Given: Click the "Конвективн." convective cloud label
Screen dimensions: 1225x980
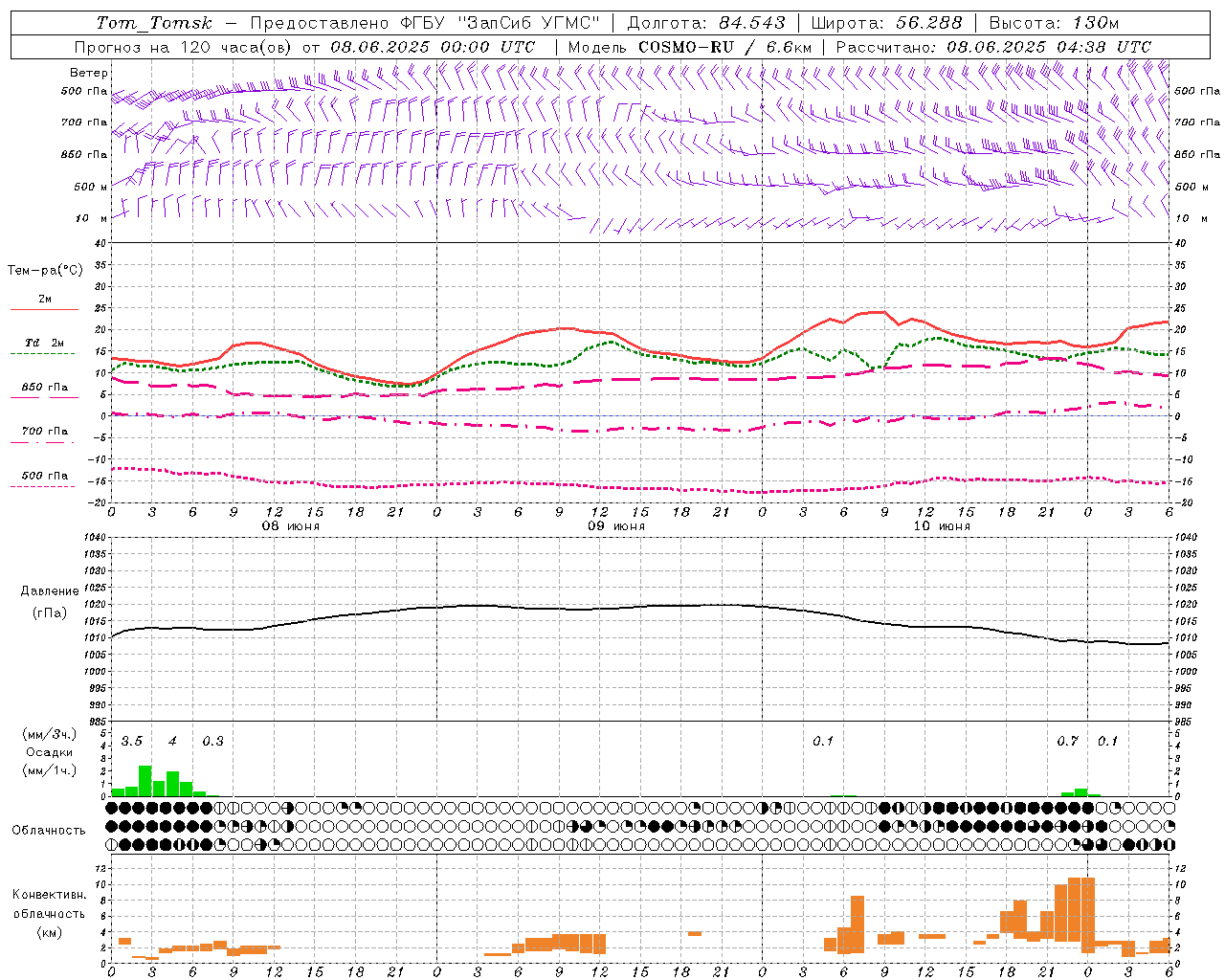Looking at the screenshot, I should click(49, 895).
